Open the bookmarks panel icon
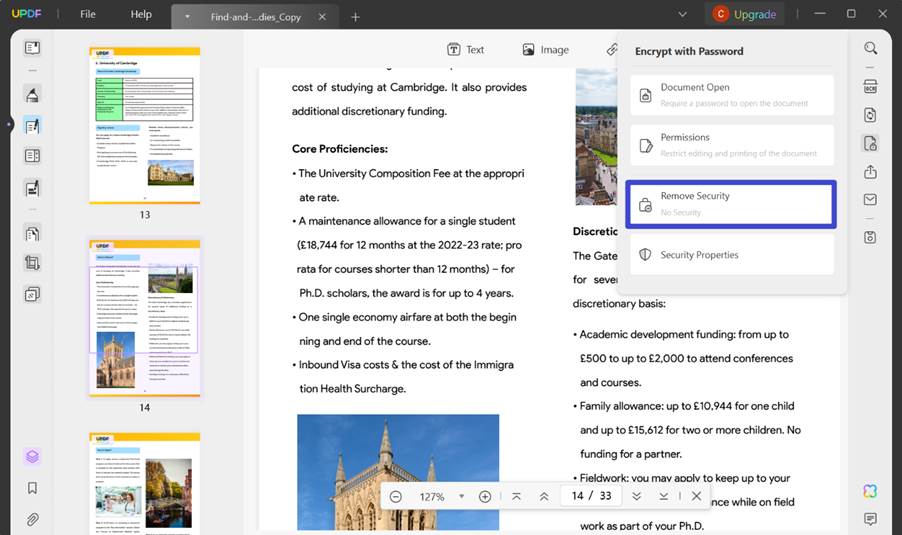 click(32, 488)
